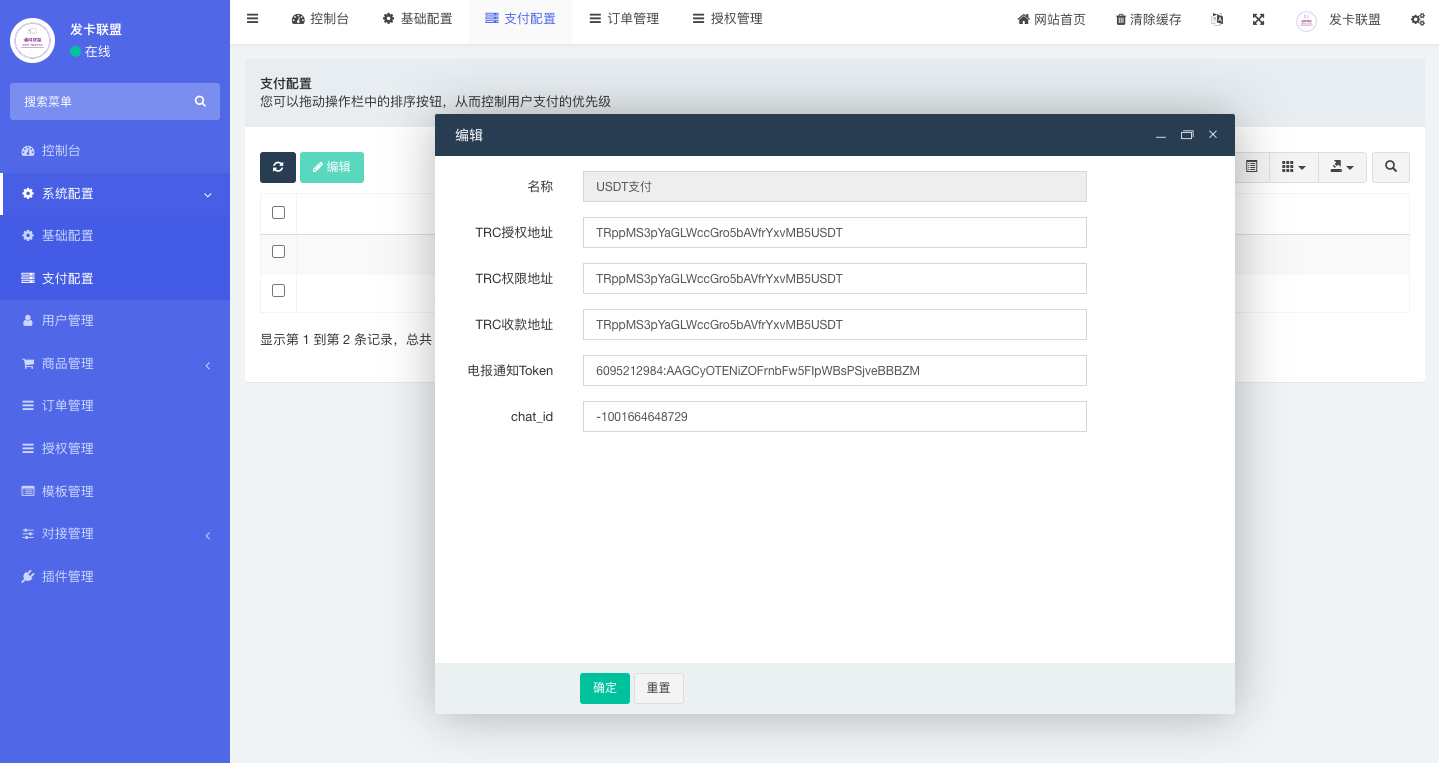Open 用户管理 in the sidebar
Image resolution: width=1439 pixels, height=763 pixels.
68,321
